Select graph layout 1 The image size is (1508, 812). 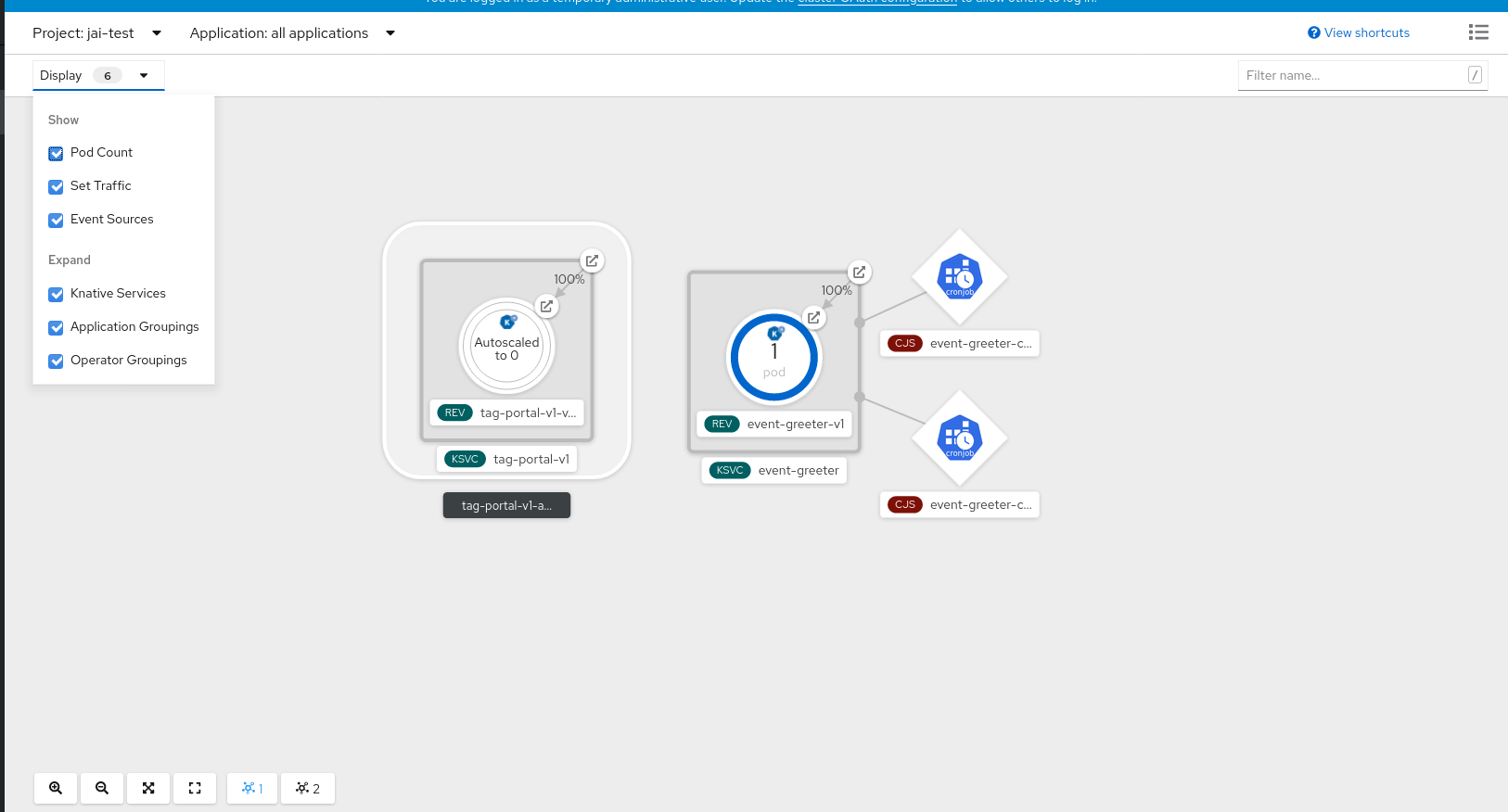point(252,788)
